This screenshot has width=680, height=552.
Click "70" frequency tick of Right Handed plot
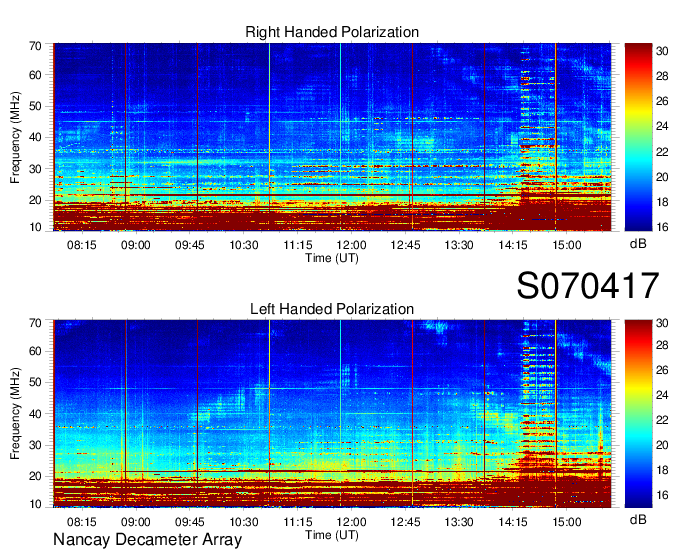[x=35, y=46]
